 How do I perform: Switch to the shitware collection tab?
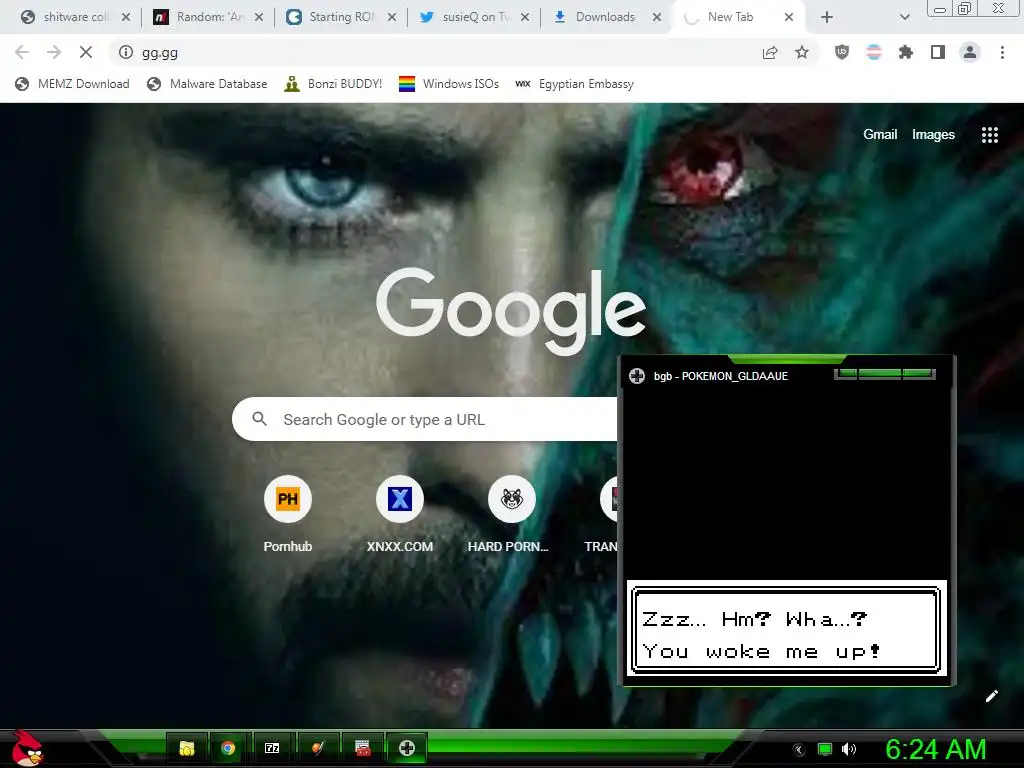click(74, 18)
